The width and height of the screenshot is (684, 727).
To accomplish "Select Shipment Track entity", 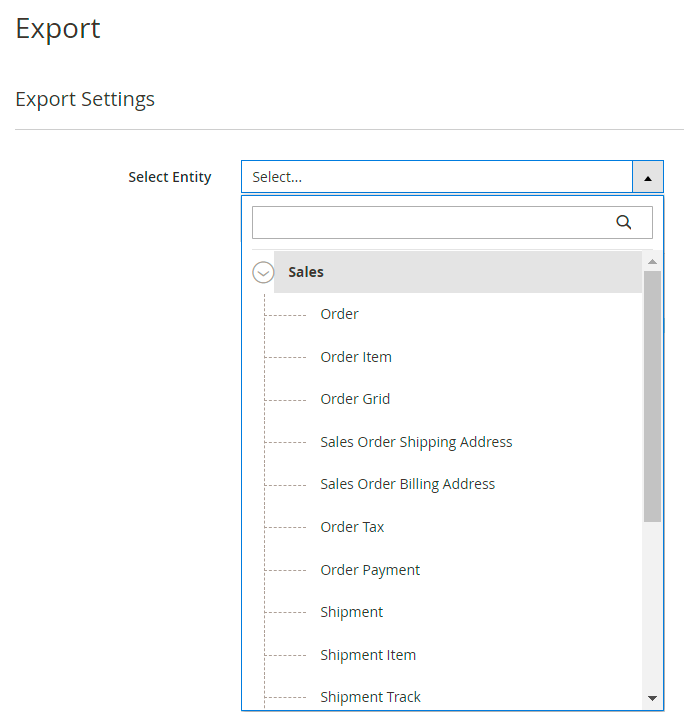I will click(370, 697).
